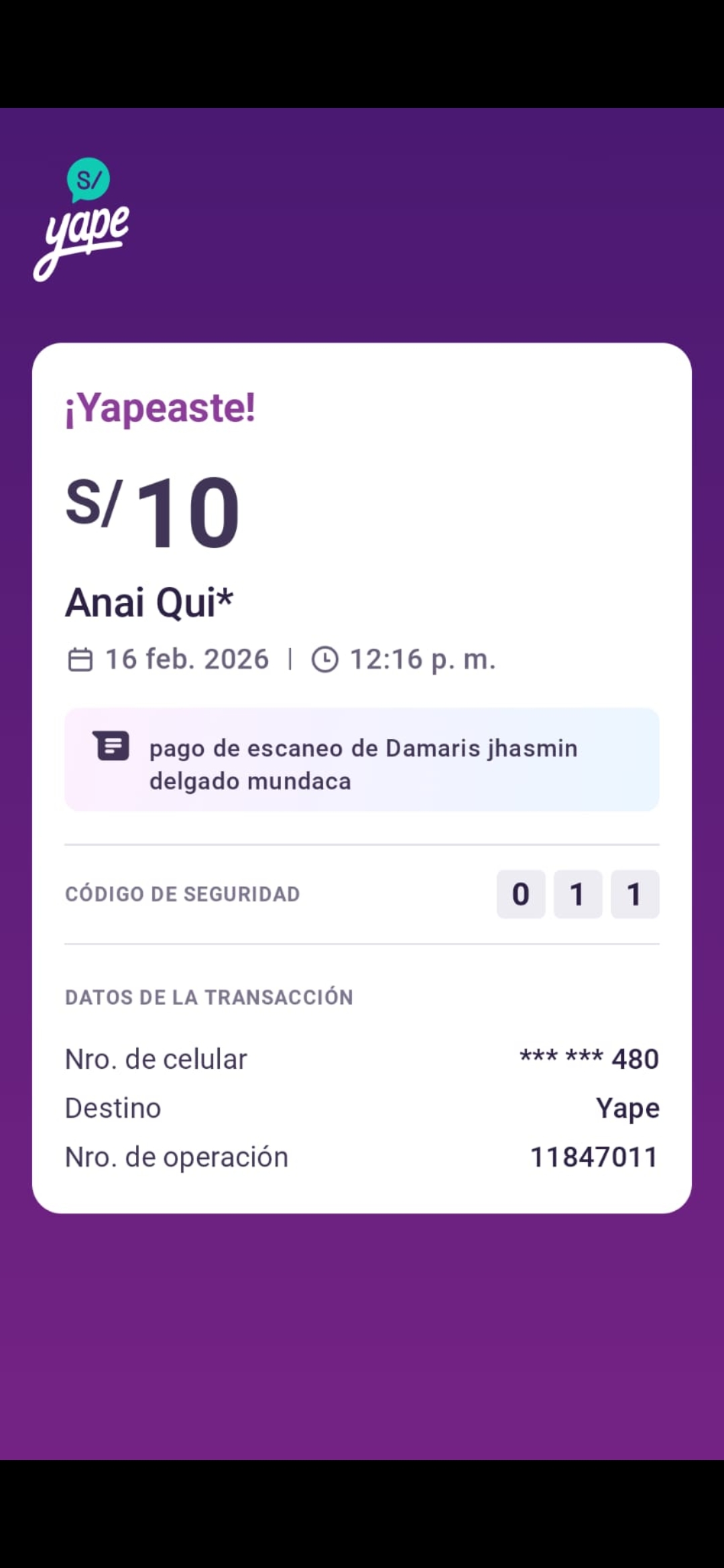This screenshot has width=724, height=1568.
Task: Select the CÓDIGO DE SEGURIDAD label
Action: click(182, 894)
